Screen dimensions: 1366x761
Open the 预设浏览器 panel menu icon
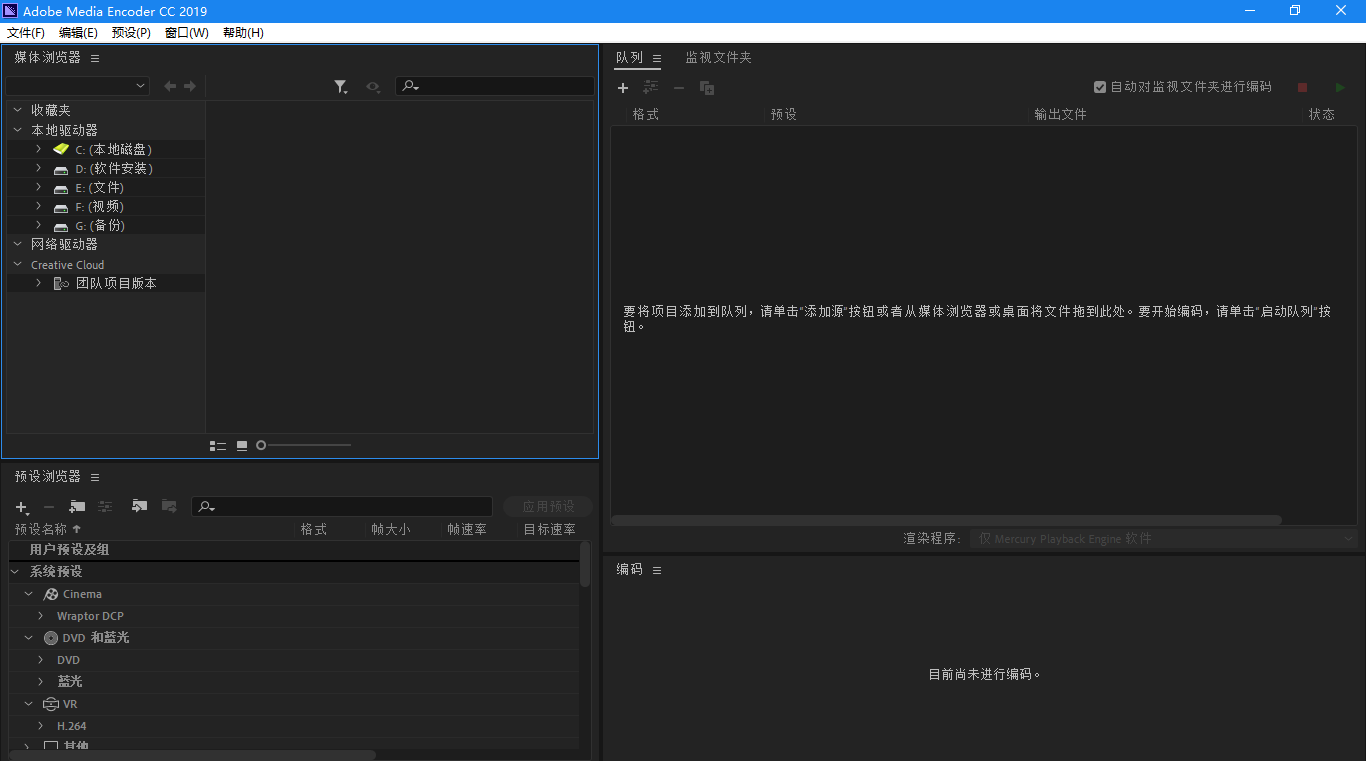pyautogui.click(x=95, y=477)
